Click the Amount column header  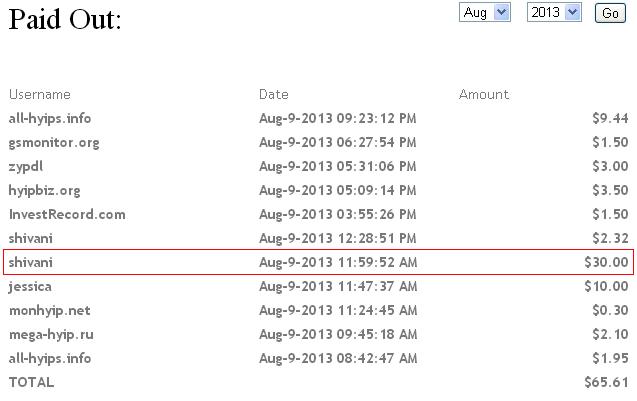pyautogui.click(x=484, y=94)
